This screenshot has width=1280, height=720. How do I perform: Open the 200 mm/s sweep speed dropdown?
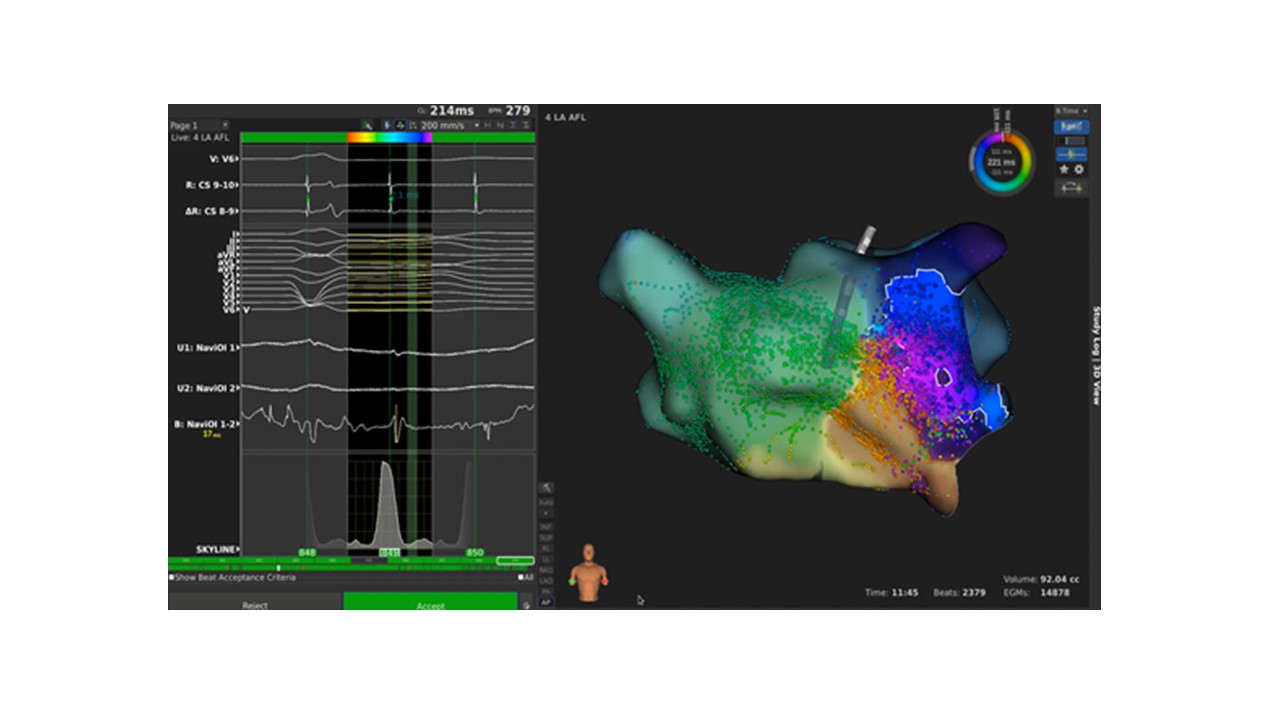(450, 125)
